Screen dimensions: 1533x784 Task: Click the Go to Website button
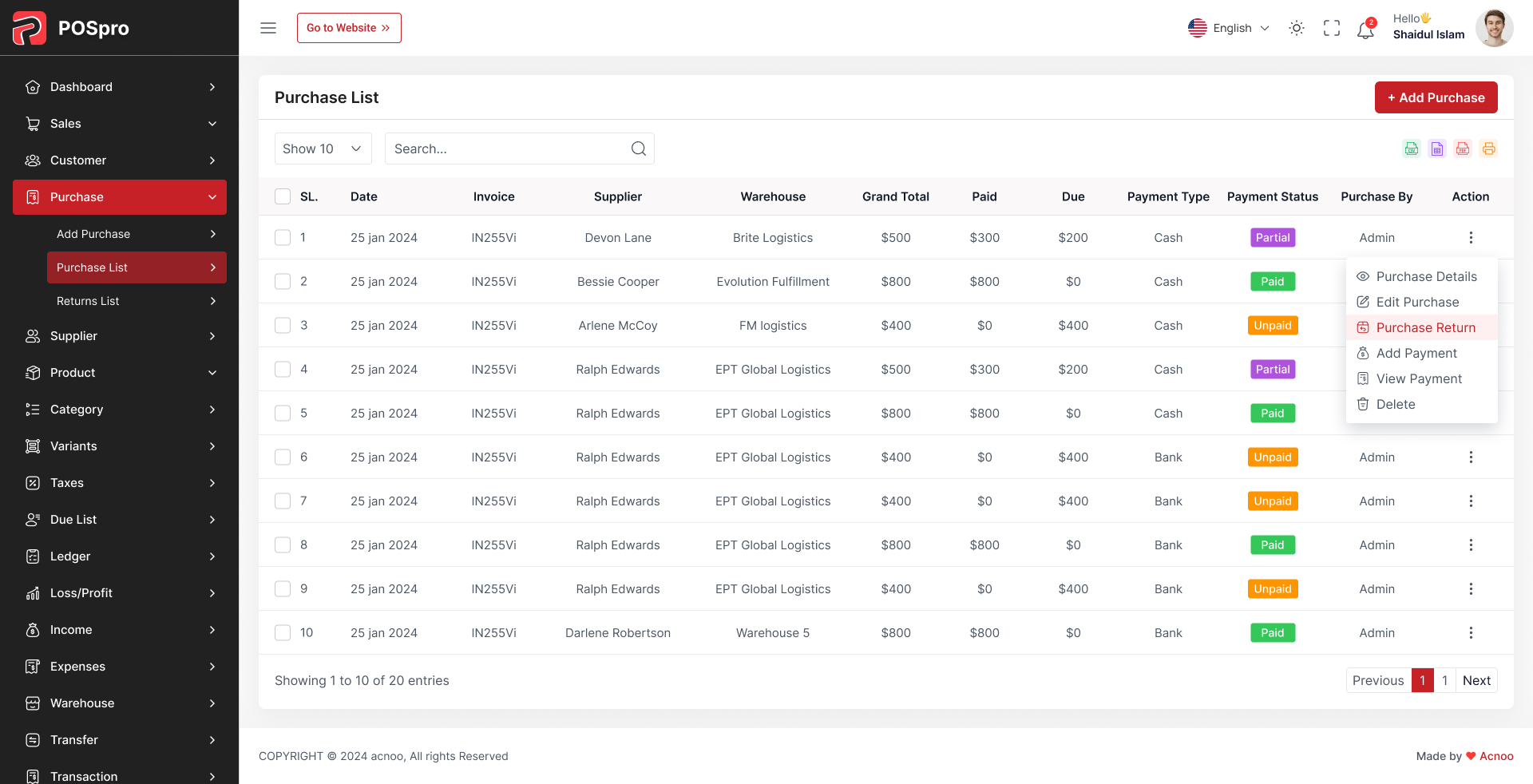coord(349,27)
